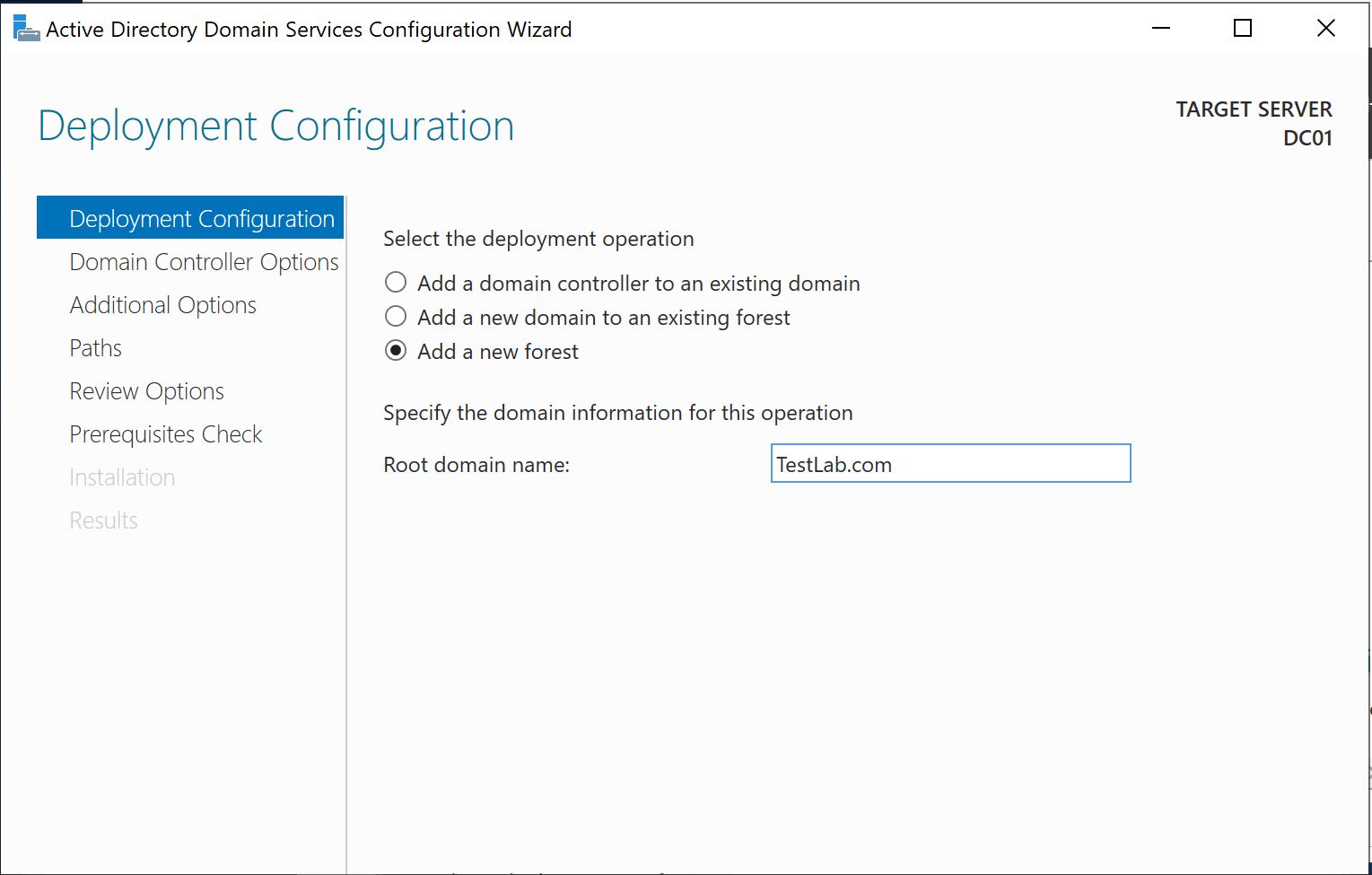Image resolution: width=1372 pixels, height=875 pixels.
Task: Click the Select the deployment operation text
Action: click(x=538, y=239)
